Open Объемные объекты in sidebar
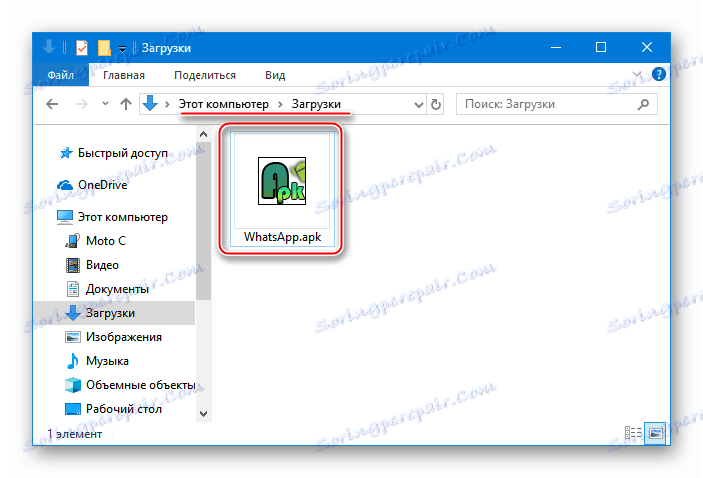 pos(141,385)
